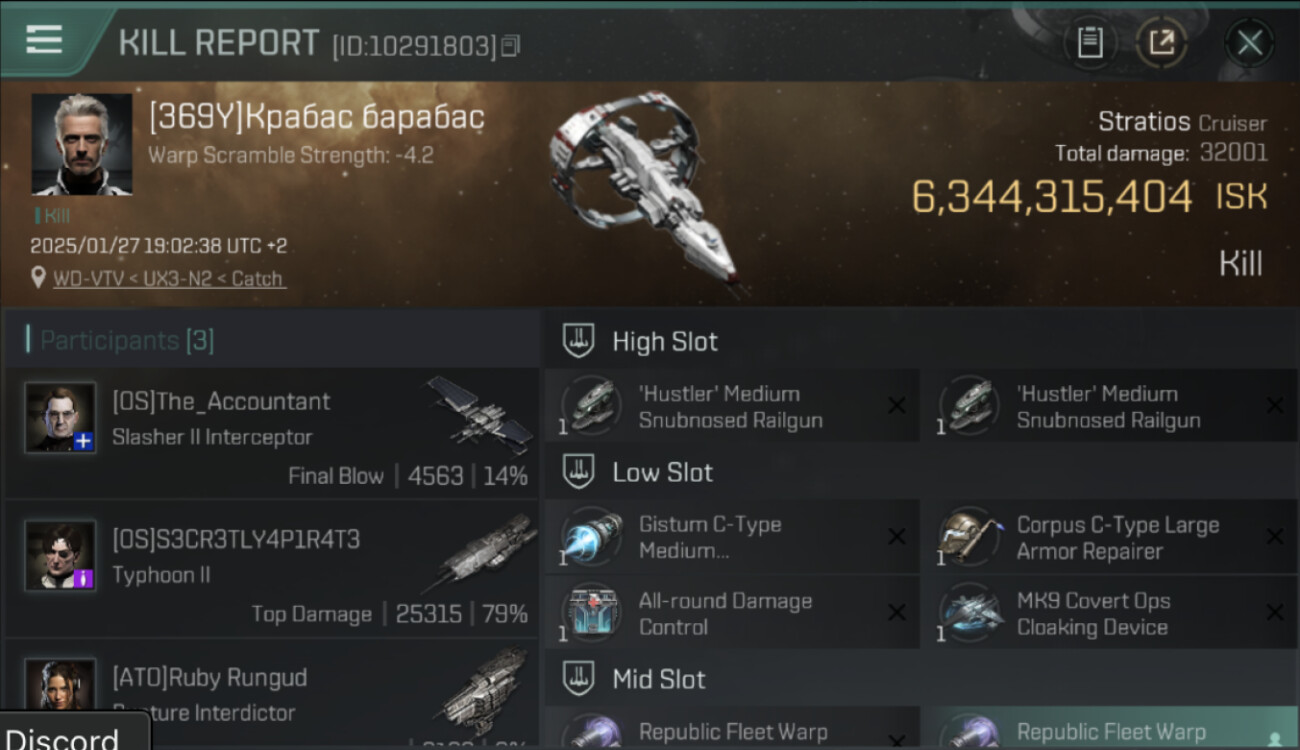This screenshot has height=750, width=1300.
Task: Select Corpus C-Type Large Armor Repairer
Action: (x=1108, y=537)
